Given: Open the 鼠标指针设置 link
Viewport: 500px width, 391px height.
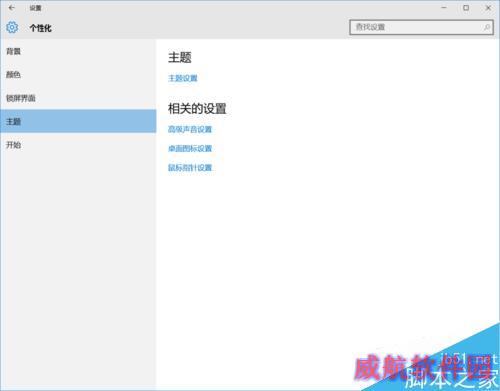Looking at the screenshot, I should coord(190,167).
